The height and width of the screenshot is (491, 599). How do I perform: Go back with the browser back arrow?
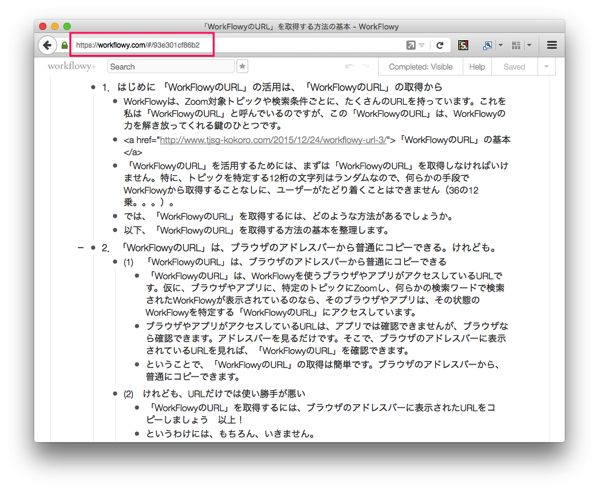coord(47,45)
